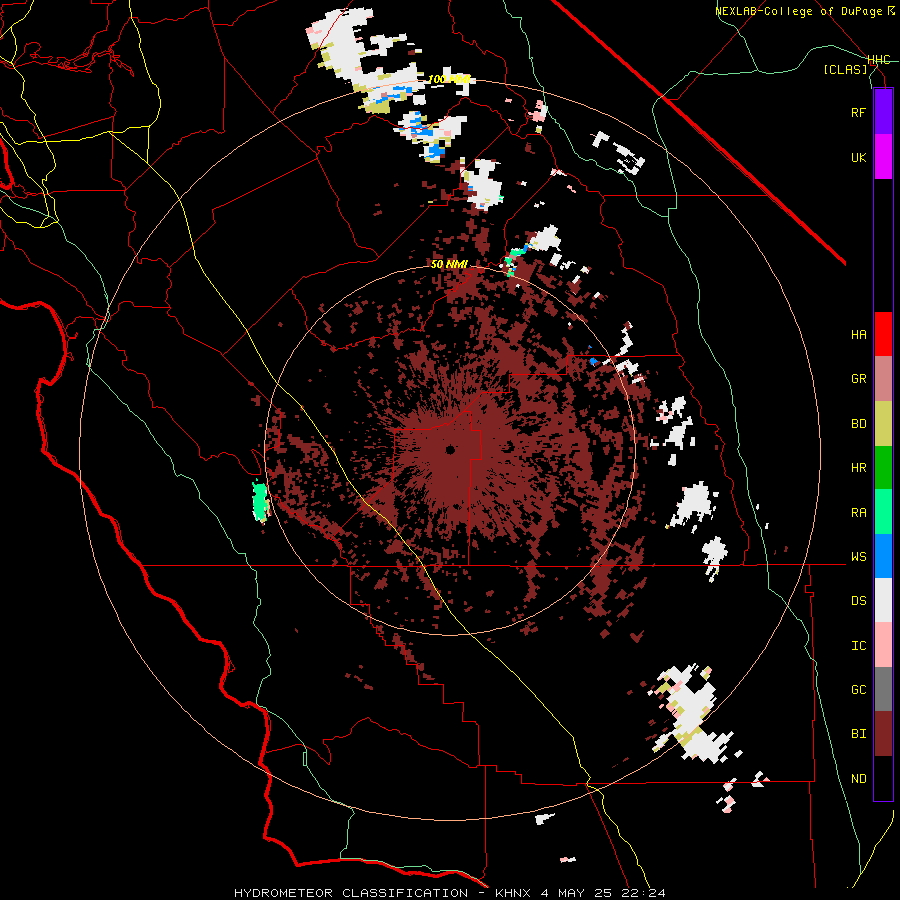
Task: Click the RF legend label
Action: pyautogui.click(x=858, y=113)
